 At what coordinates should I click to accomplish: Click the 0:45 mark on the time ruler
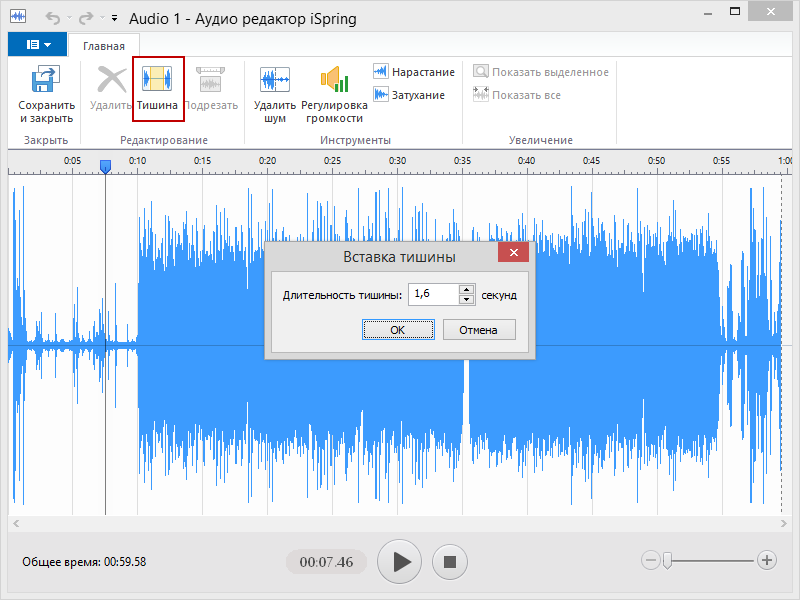591,161
